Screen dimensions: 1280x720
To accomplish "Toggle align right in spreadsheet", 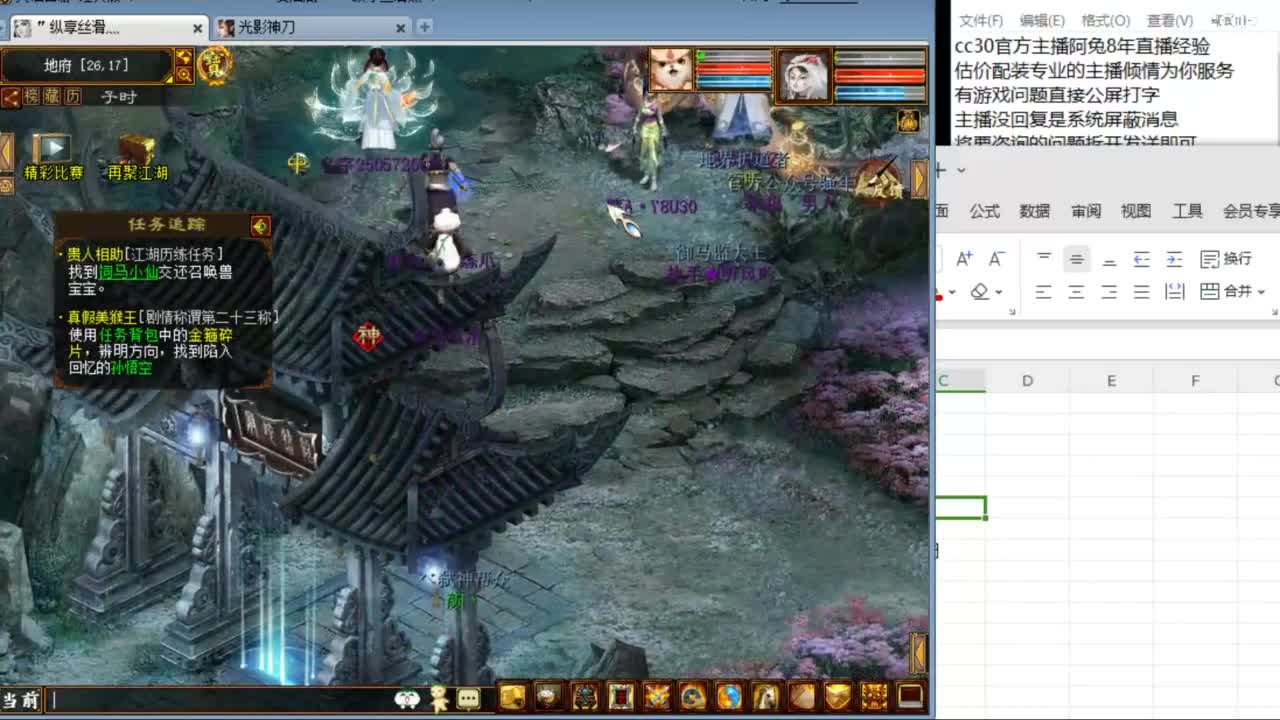I will pyautogui.click(x=1109, y=292).
